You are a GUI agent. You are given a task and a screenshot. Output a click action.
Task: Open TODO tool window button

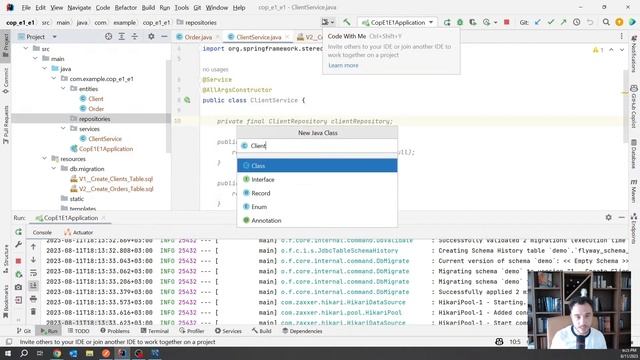pyautogui.click(x=78, y=331)
